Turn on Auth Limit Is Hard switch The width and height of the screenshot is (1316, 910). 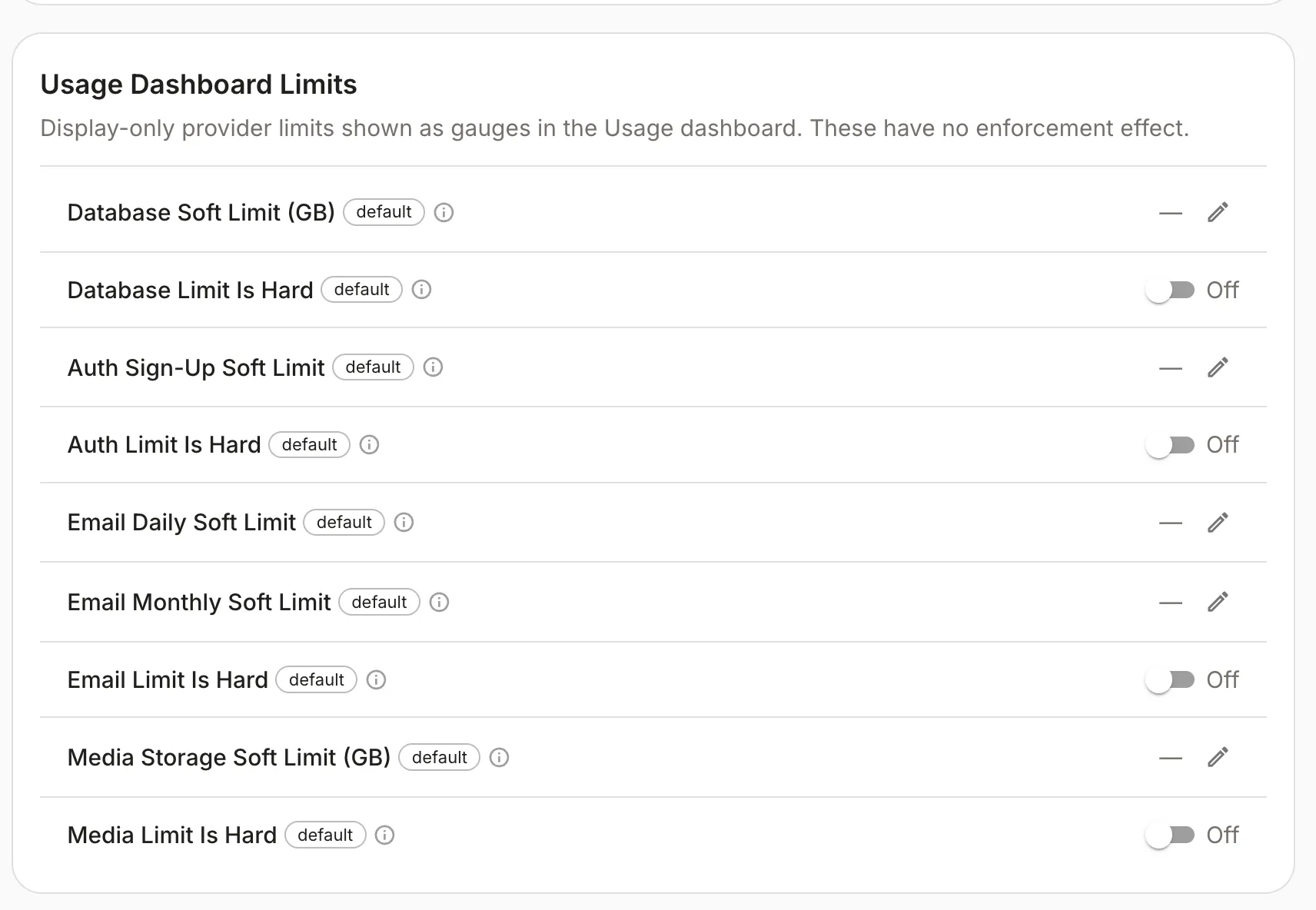(1169, 445)
